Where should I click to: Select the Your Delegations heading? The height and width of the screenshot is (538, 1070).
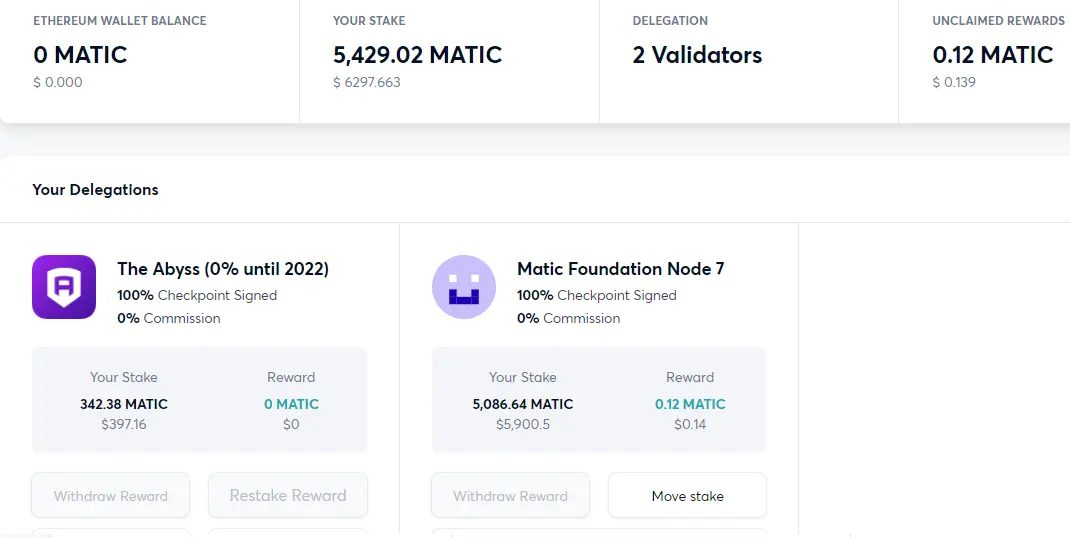96,190
